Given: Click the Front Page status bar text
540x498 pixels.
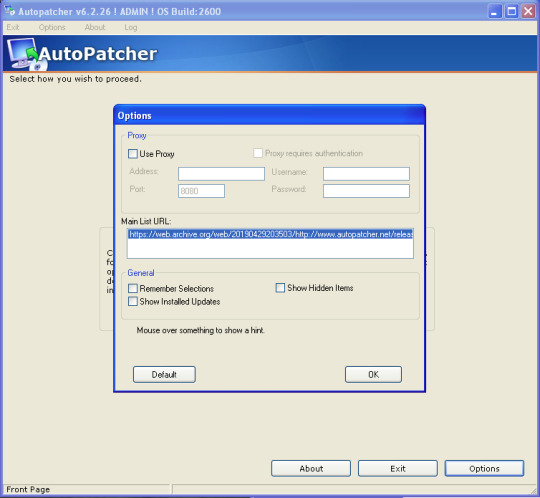Looking at the screenshot, I should [x=28, y=489].
